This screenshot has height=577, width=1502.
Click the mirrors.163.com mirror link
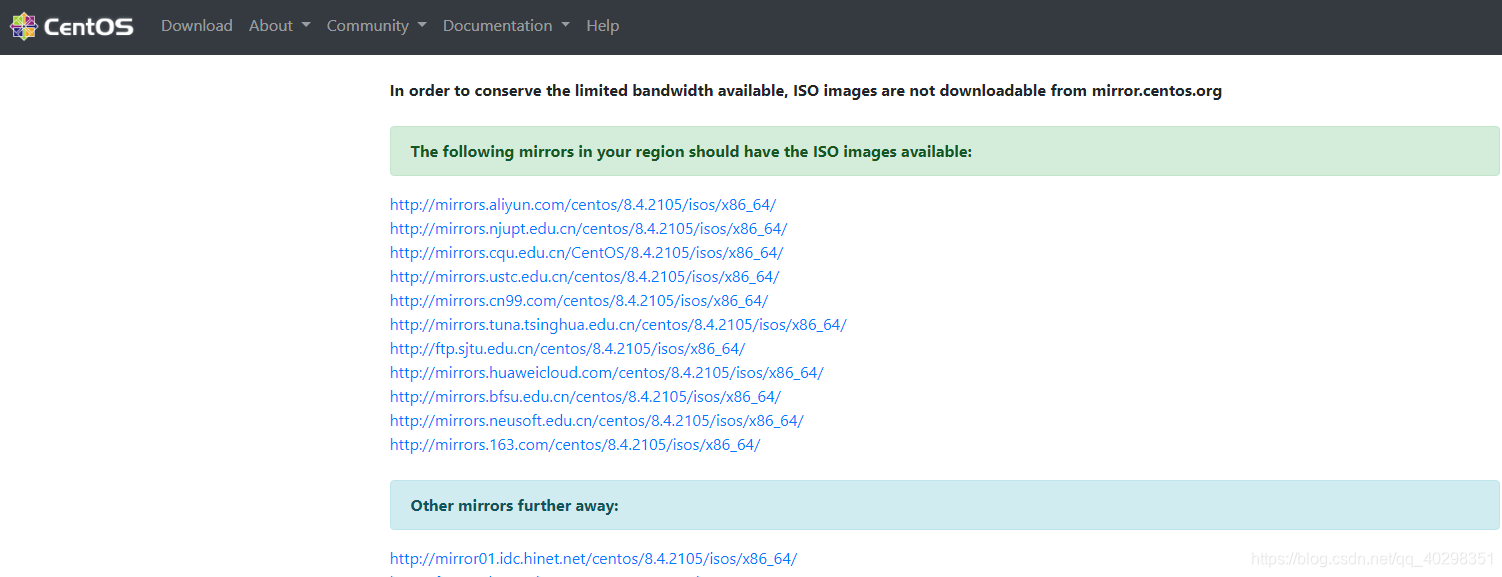point(574,444)
